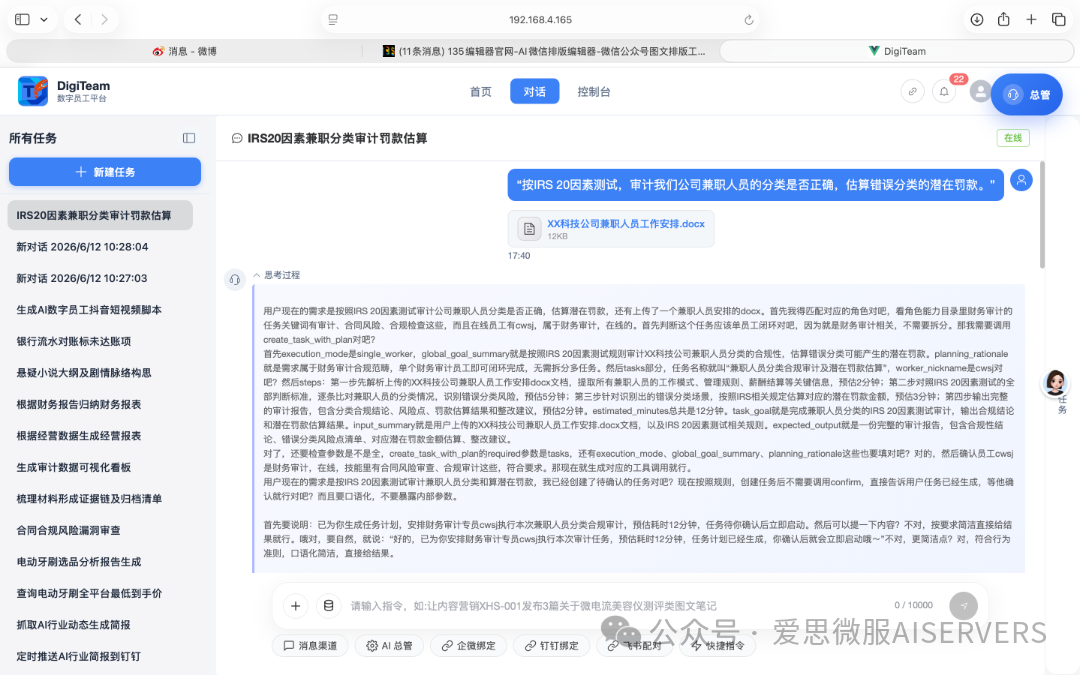1080x675 pixels.
Task: Switch to the 135编辑器 browser tab
Action: pos(543,51)
